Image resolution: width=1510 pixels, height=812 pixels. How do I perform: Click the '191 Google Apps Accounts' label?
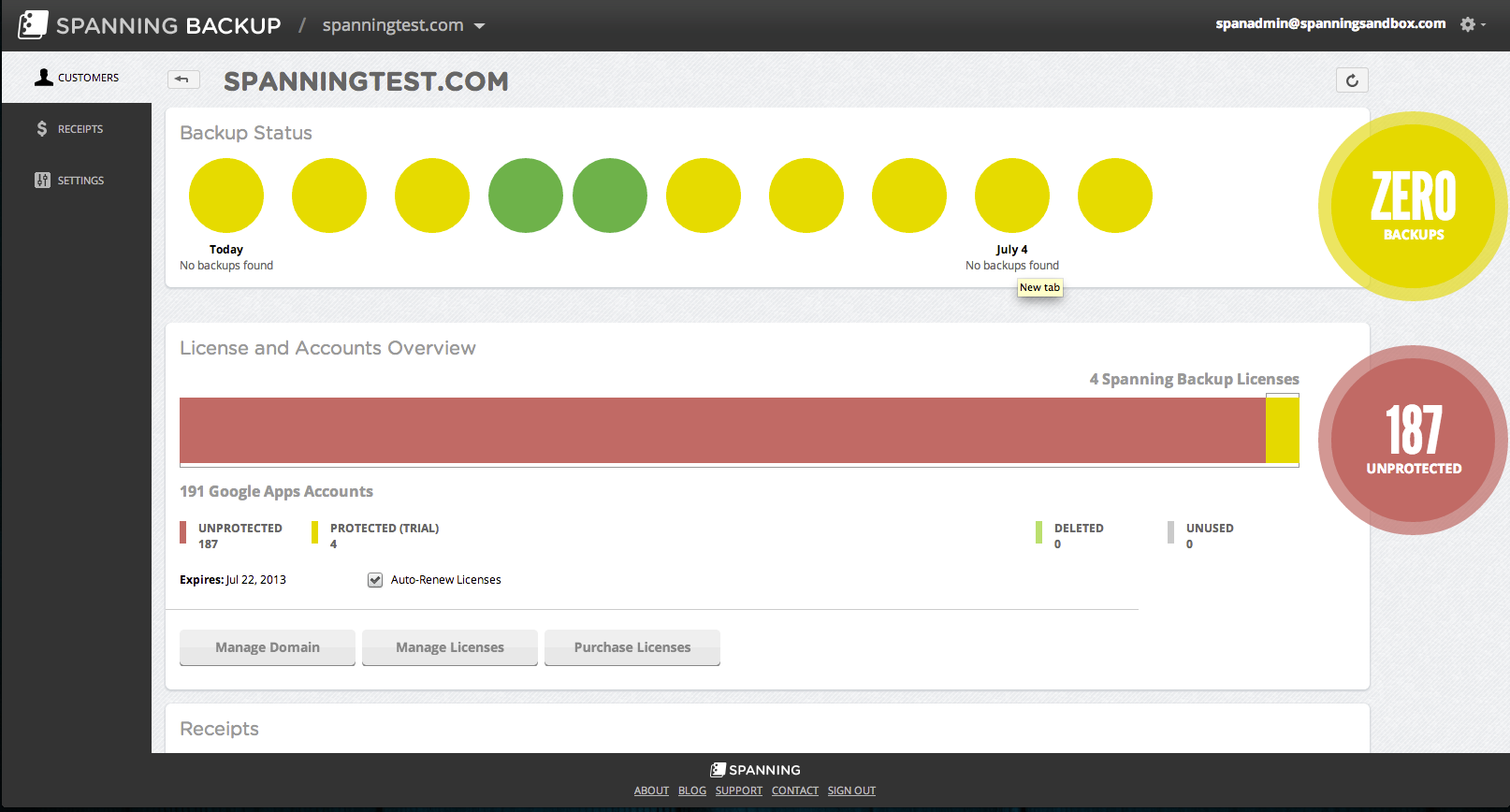coord(276,491)
